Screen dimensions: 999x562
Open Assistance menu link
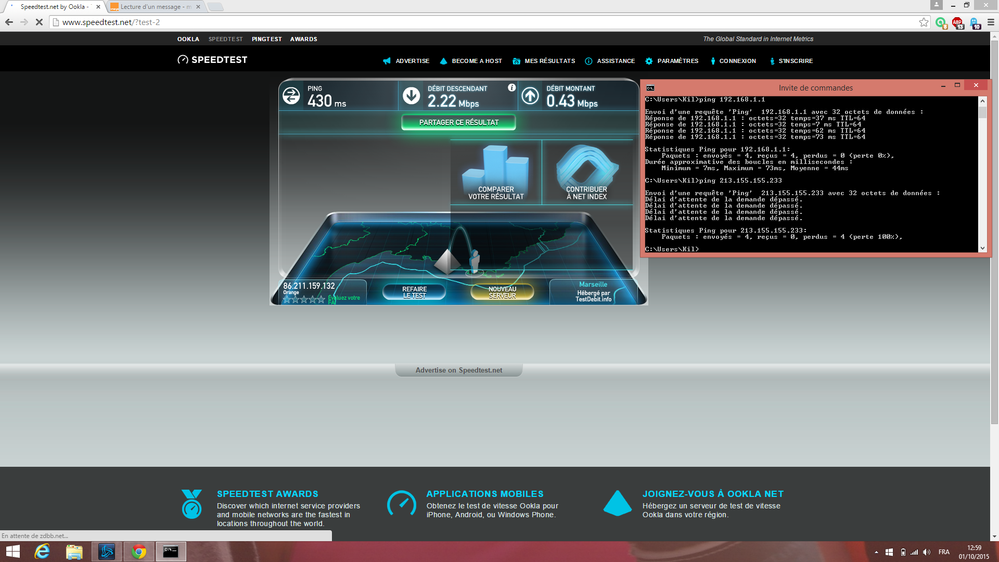pos(610,61)
